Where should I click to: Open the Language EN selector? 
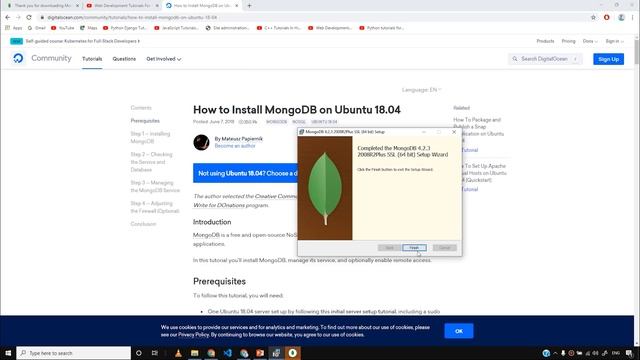pos(421,90)
